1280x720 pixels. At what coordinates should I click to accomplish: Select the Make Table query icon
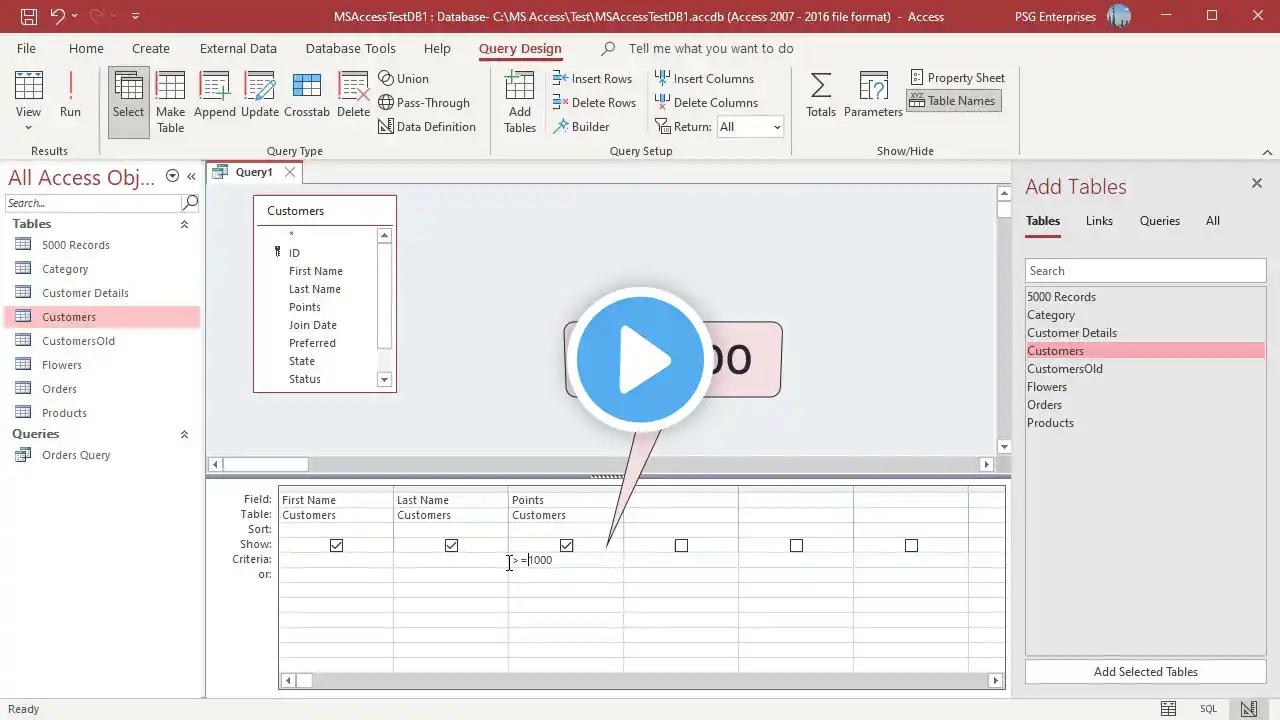coord(170,101)
